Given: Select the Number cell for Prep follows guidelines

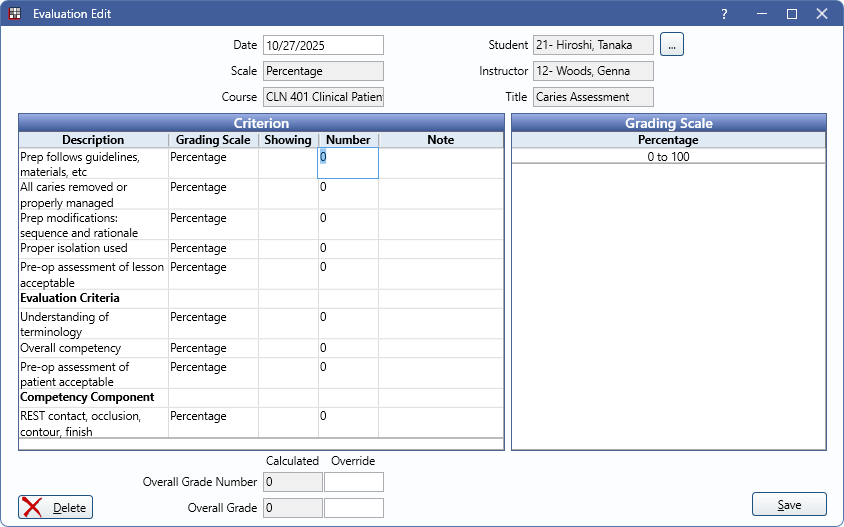Looking at the screenshot, I should coord(348,163).
